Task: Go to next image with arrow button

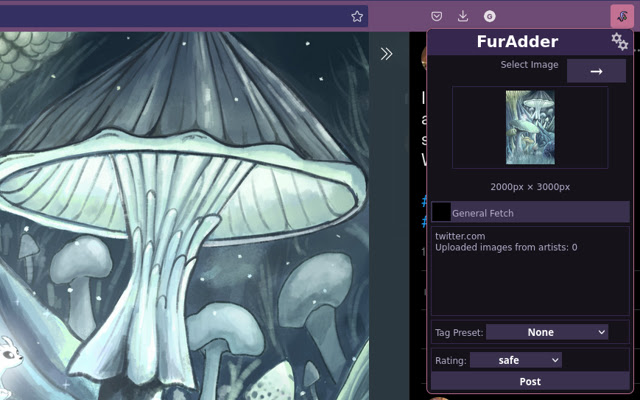Action: click(596, 71)
